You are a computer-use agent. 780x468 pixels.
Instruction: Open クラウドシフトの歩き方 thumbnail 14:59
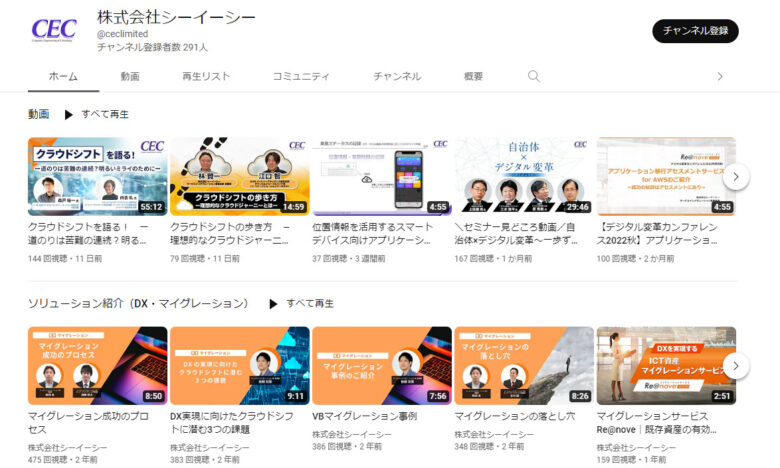pos(240,176)
